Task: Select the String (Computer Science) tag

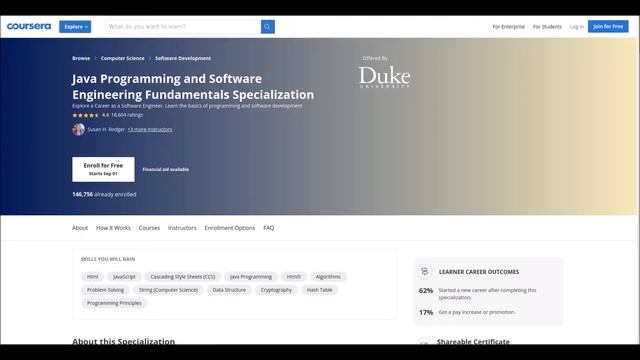Action: click(x=168, y=290)
